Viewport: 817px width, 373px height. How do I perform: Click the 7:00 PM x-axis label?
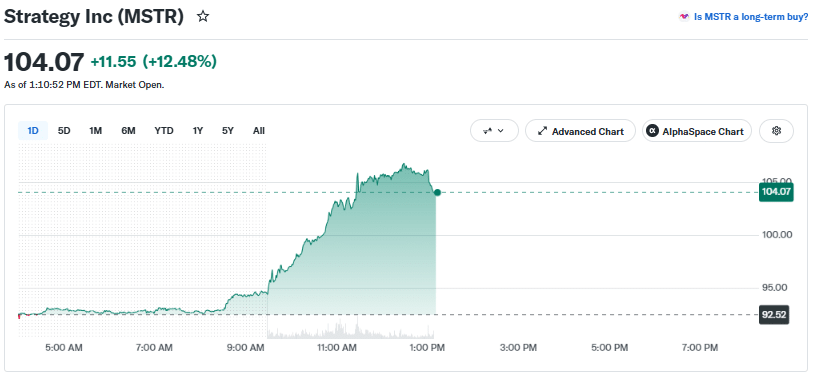click(x=700, y=347)
